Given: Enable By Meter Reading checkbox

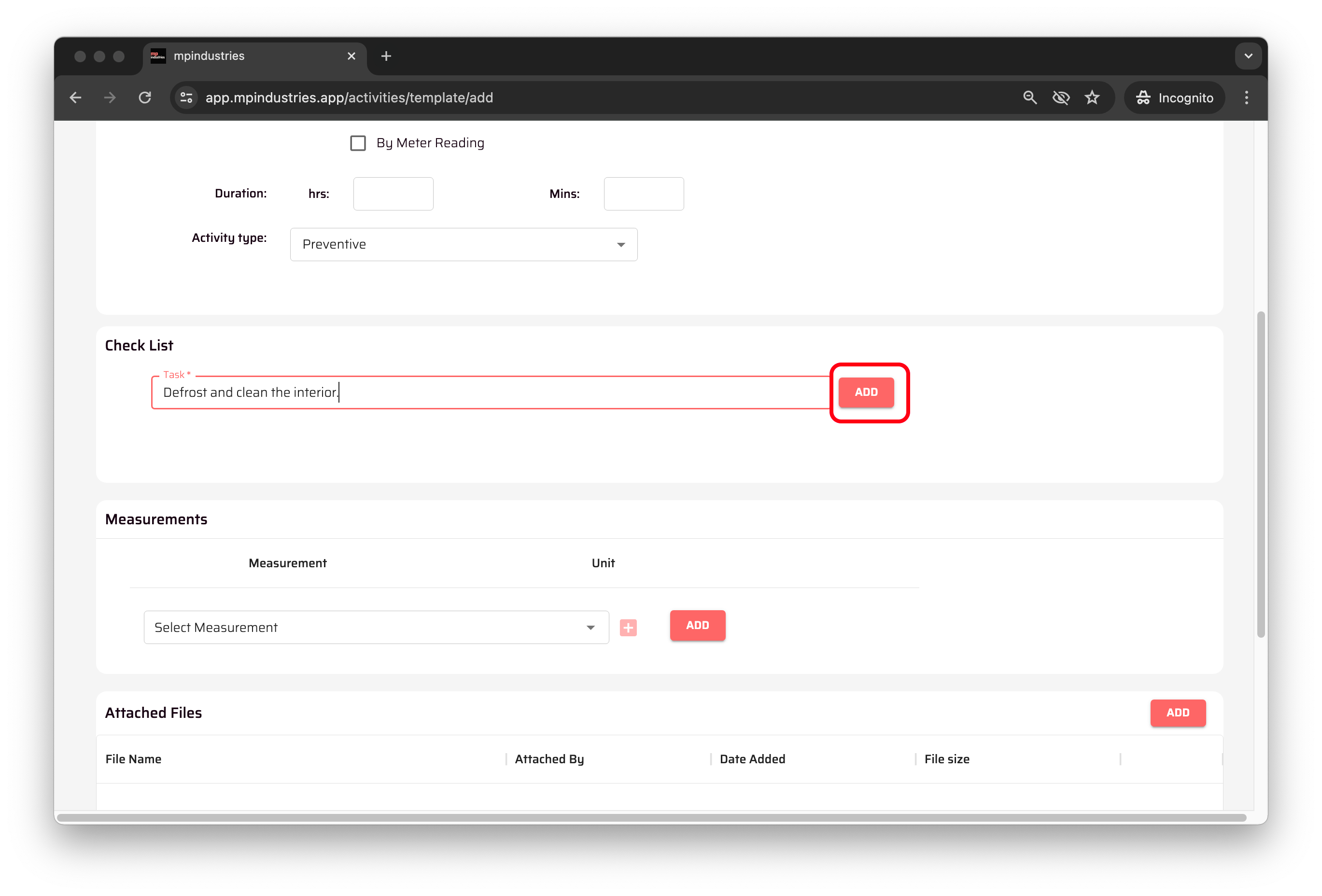Looking at the screenshot, I should 358,143.
